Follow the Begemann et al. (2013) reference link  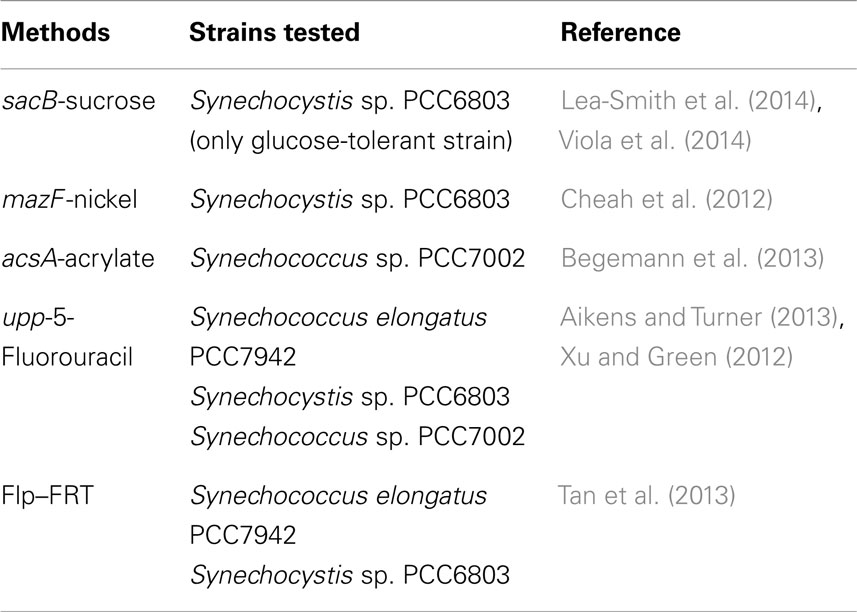(692, 258)
